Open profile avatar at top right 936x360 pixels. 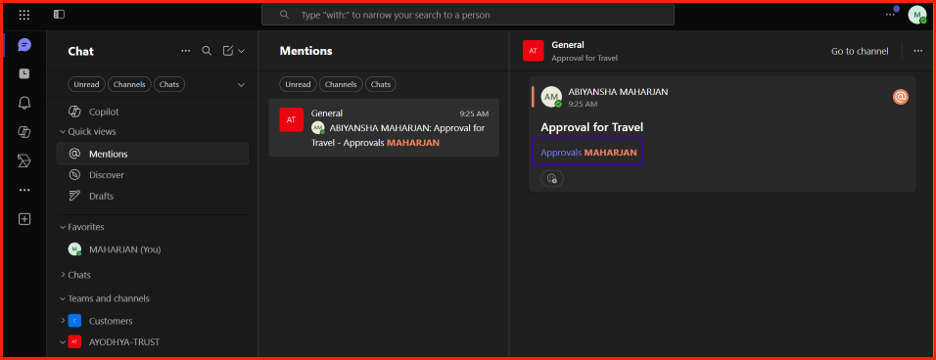pos(917,14)
